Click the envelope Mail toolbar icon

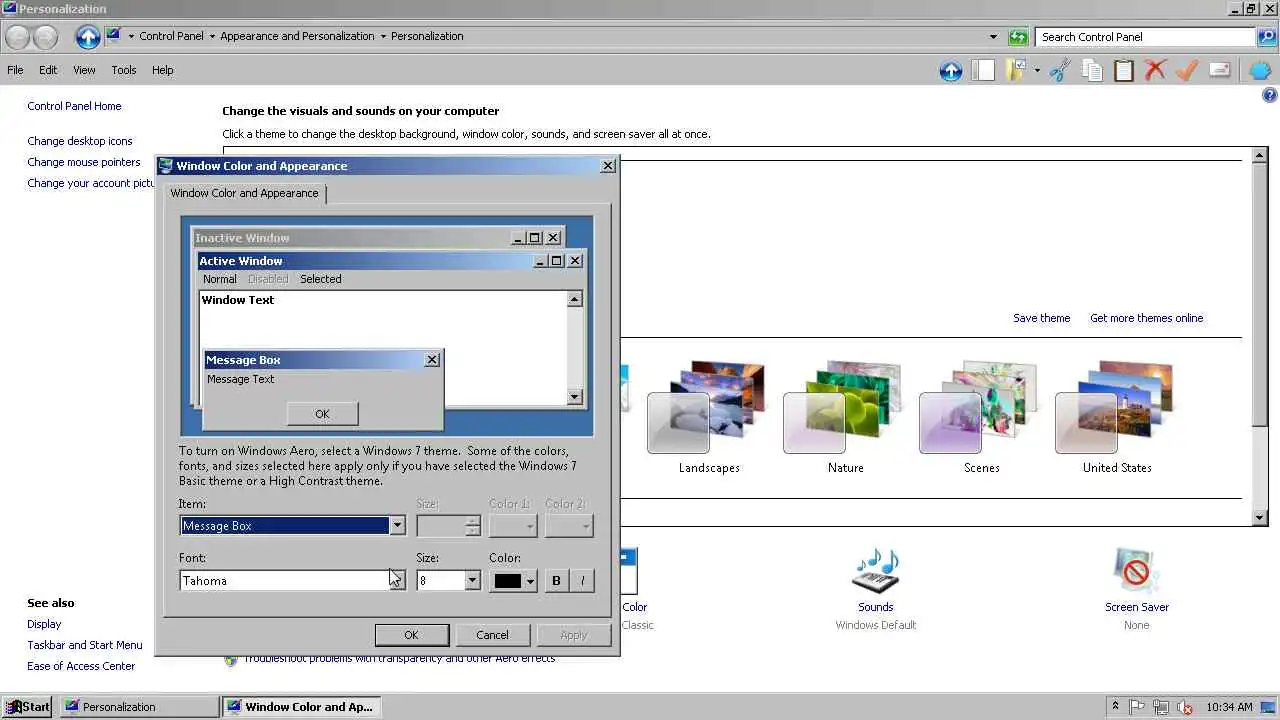click(x=1219, y=70)
